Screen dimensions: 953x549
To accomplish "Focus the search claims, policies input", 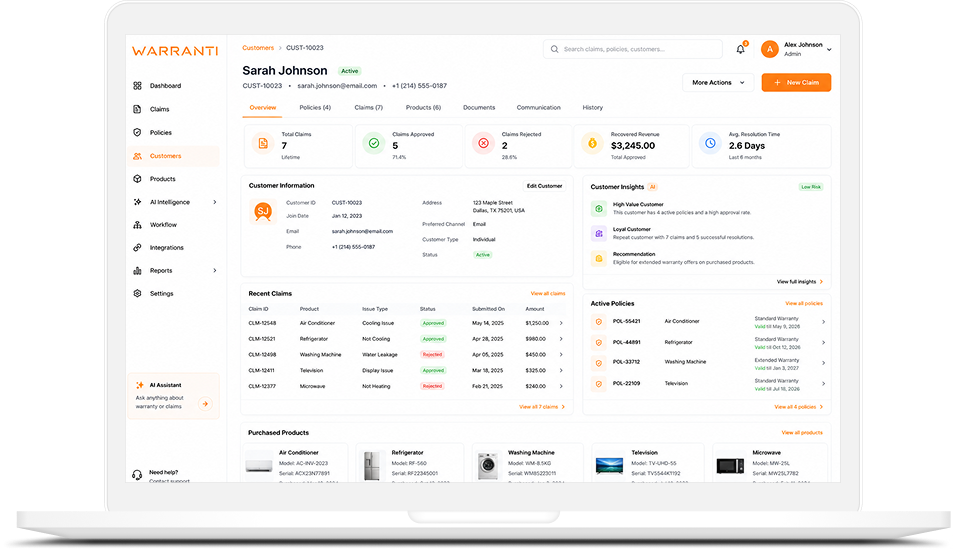I will (632, 49).
